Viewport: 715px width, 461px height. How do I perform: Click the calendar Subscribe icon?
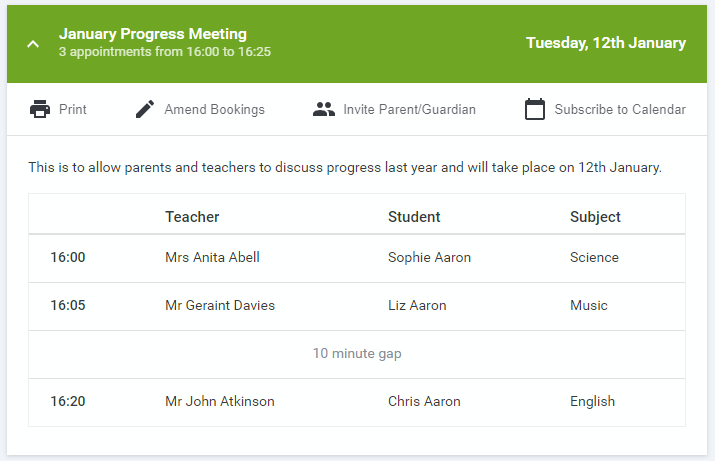click(535, 109)
